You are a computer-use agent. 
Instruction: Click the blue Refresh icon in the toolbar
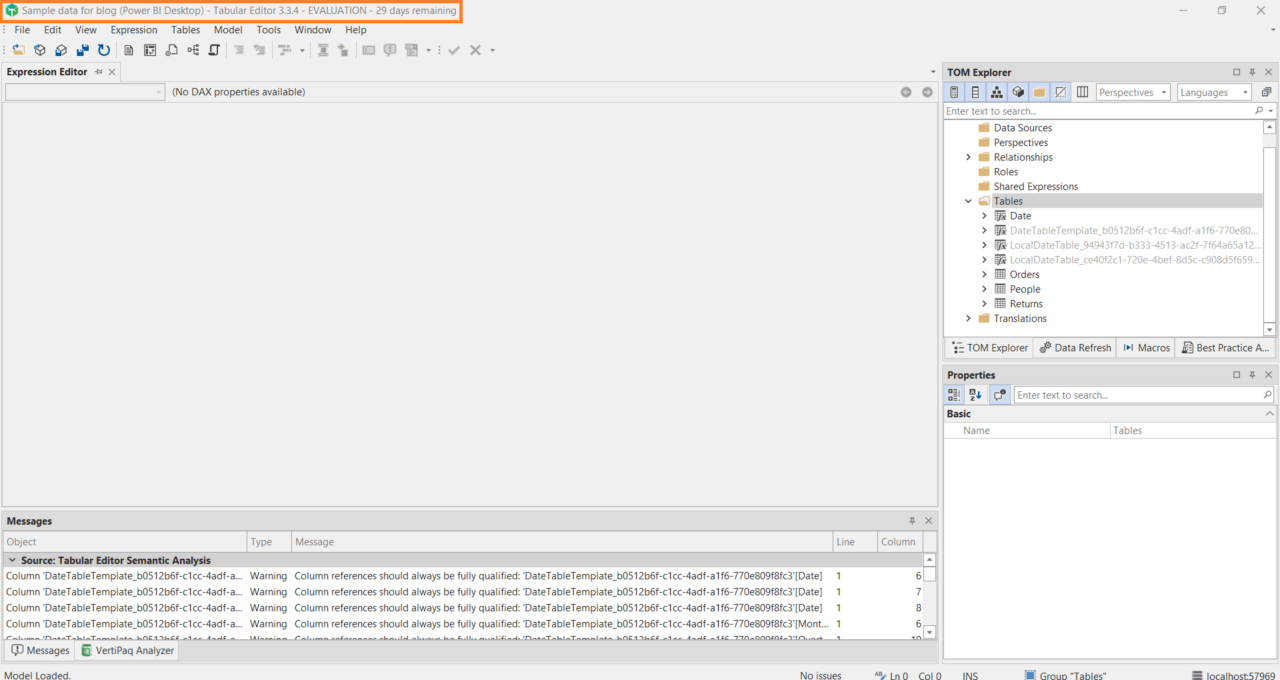point(104,50)
